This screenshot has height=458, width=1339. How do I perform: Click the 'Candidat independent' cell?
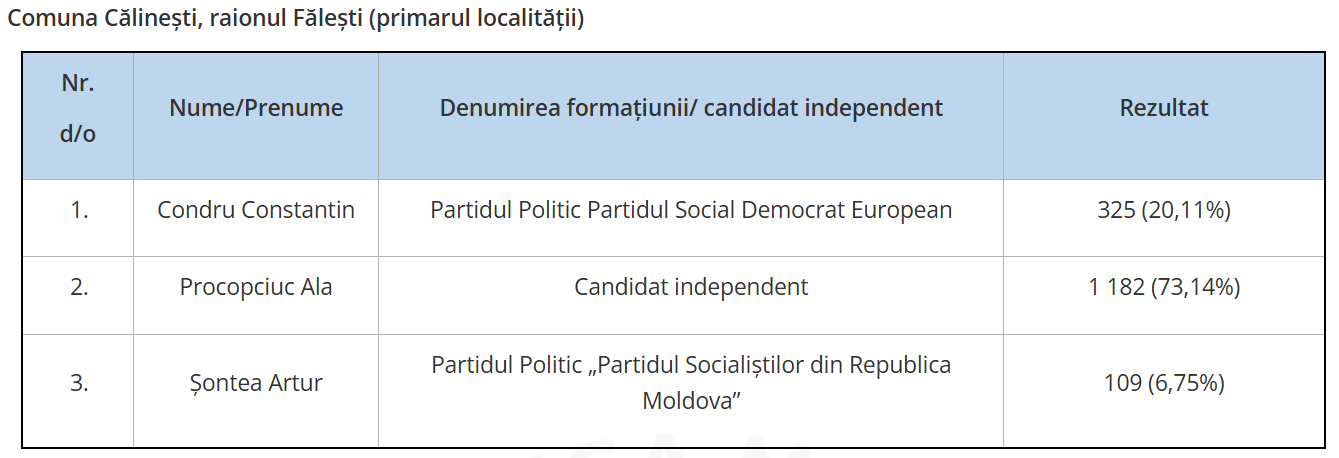click(691, 287)
